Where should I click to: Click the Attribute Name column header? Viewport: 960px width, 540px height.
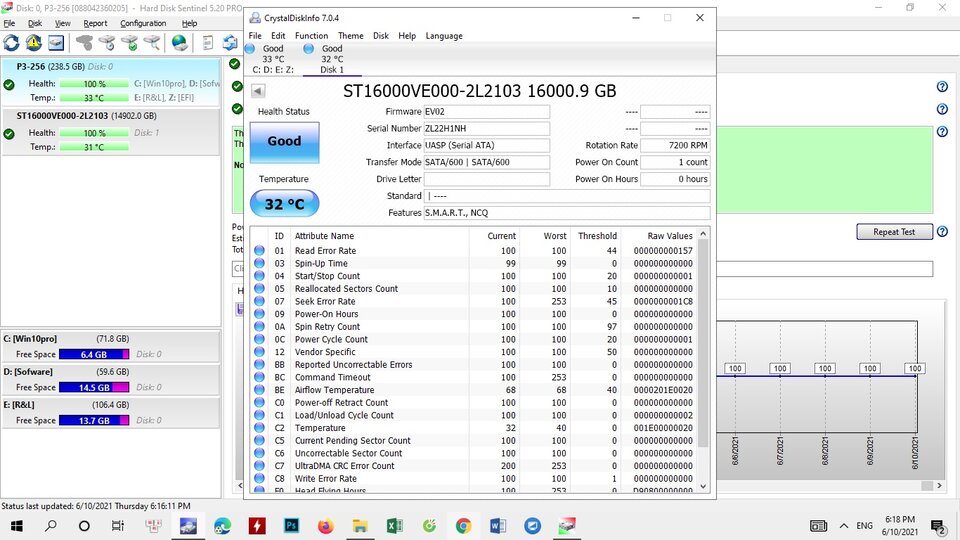[x=324, y=236]
